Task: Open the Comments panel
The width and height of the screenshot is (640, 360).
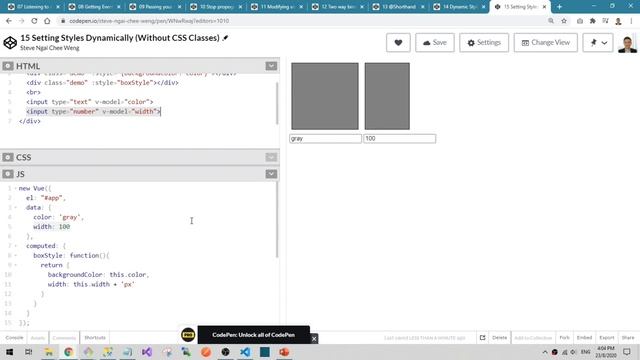Action: 64,338
